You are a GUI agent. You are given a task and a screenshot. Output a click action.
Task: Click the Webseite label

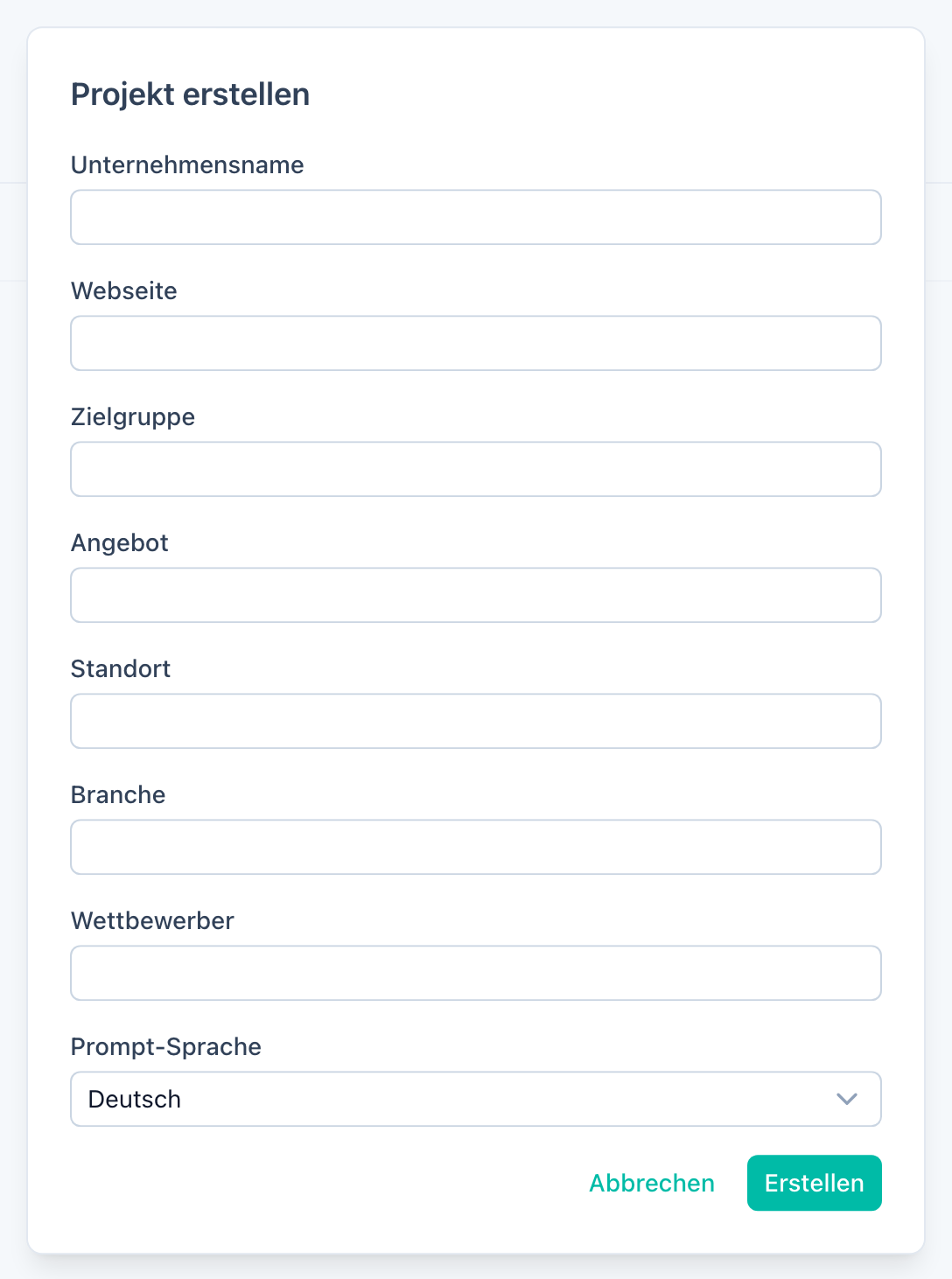(x=123, y=290)
